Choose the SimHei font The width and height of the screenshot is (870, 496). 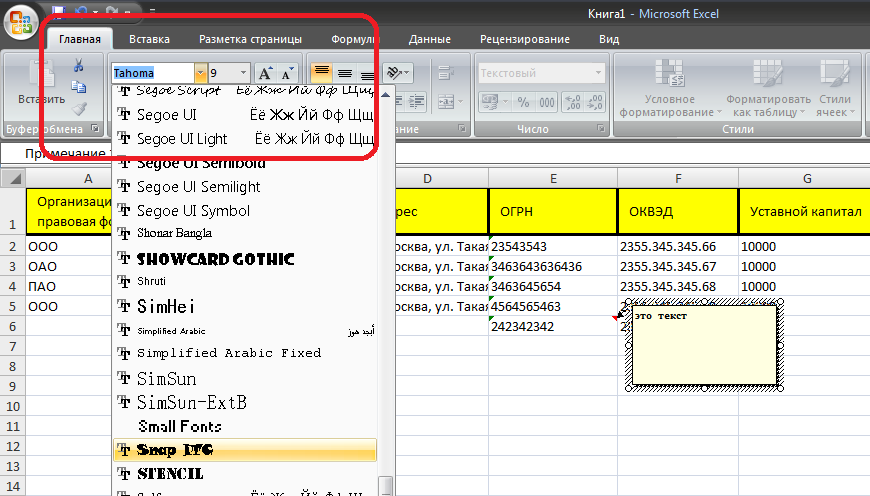(245, 306)
